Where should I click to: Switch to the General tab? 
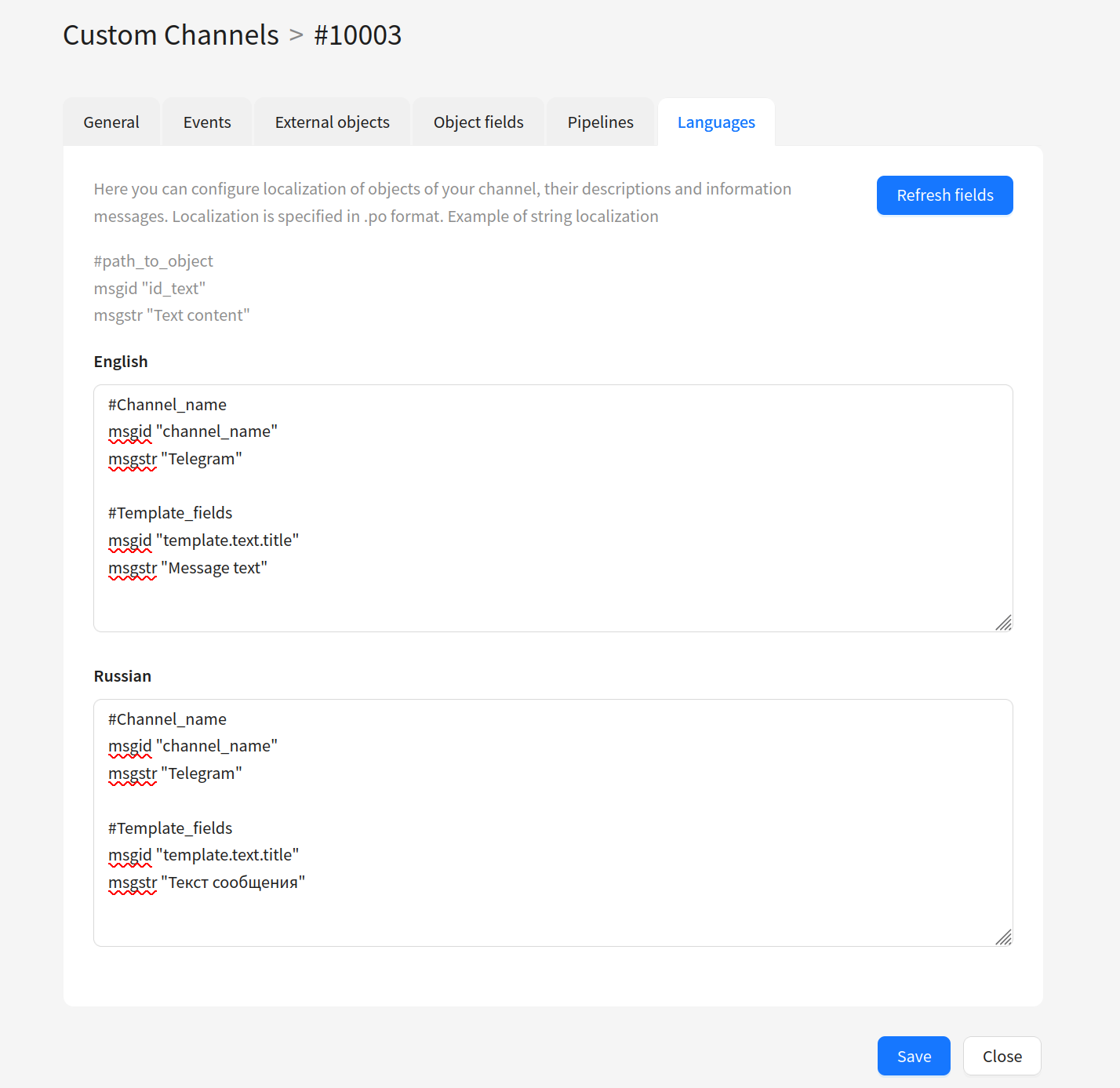(x=111, y=122)
